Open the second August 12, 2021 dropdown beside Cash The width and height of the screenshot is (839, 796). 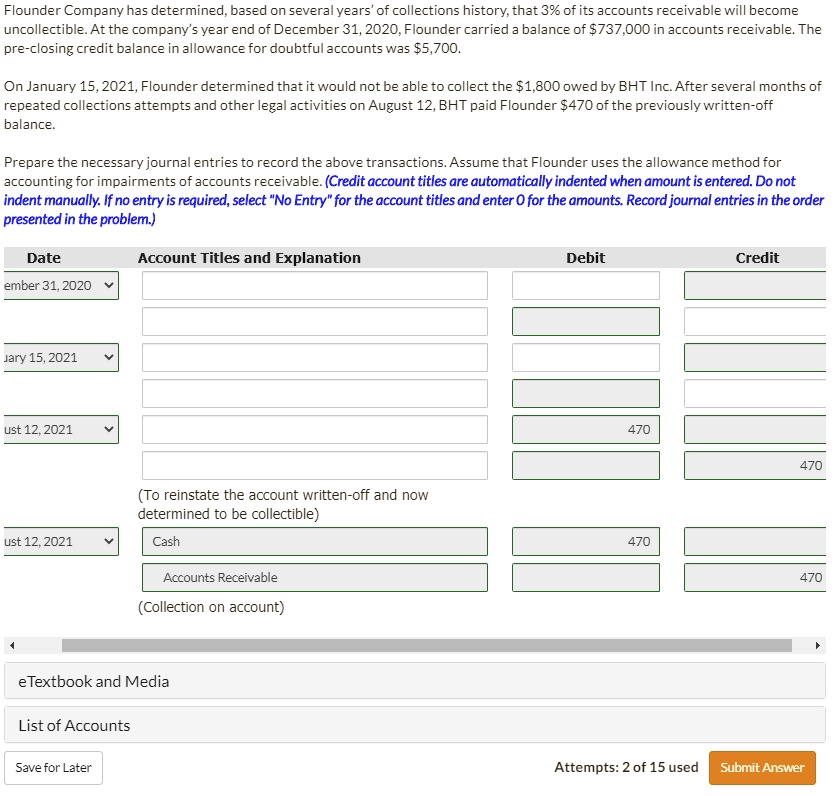[61, 541]
